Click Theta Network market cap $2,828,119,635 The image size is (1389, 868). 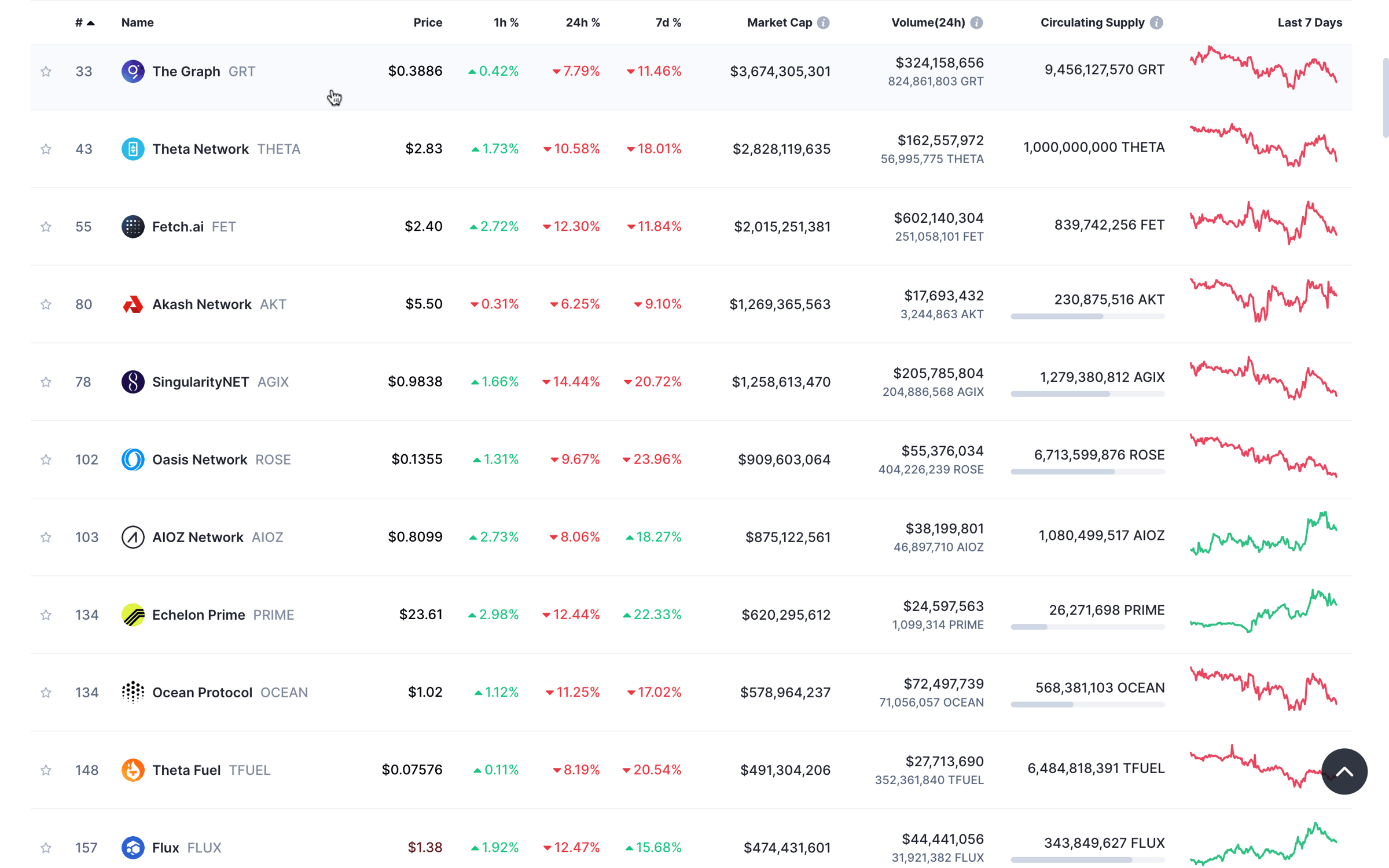(781, 149)
